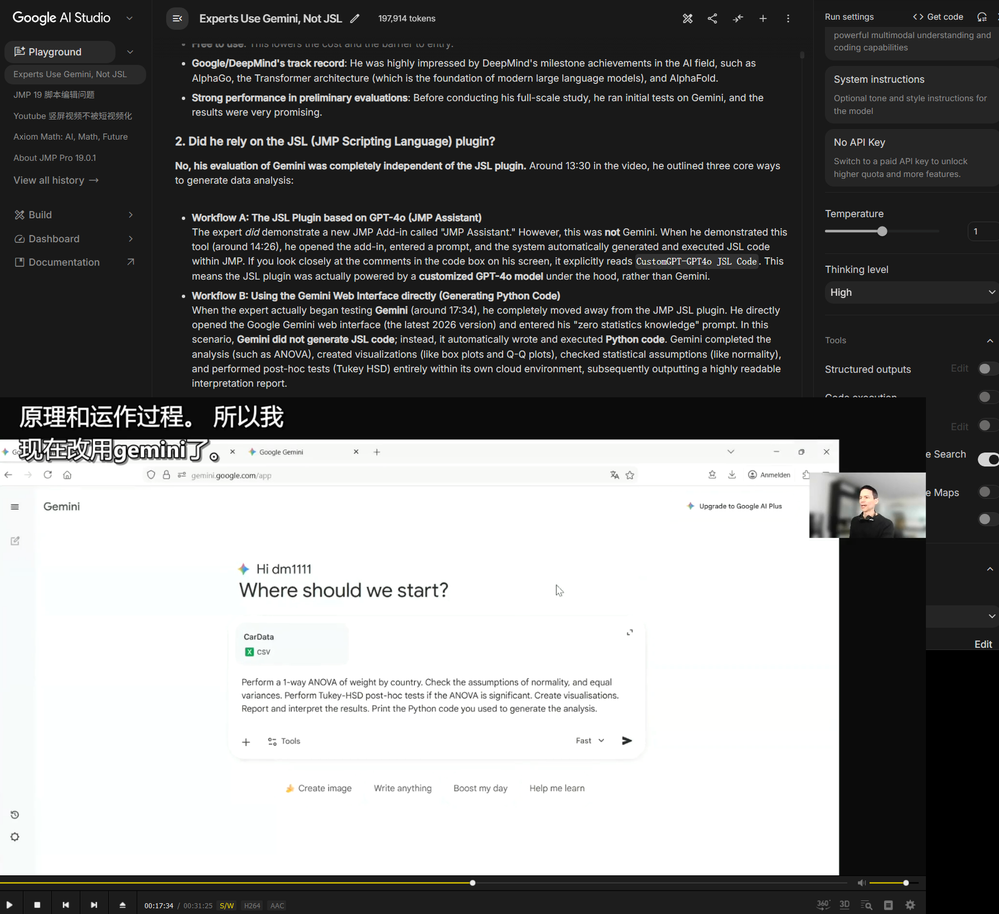The image size is (999, 914).
Task: Skip to previous track in player
Action: coord(66,904)
